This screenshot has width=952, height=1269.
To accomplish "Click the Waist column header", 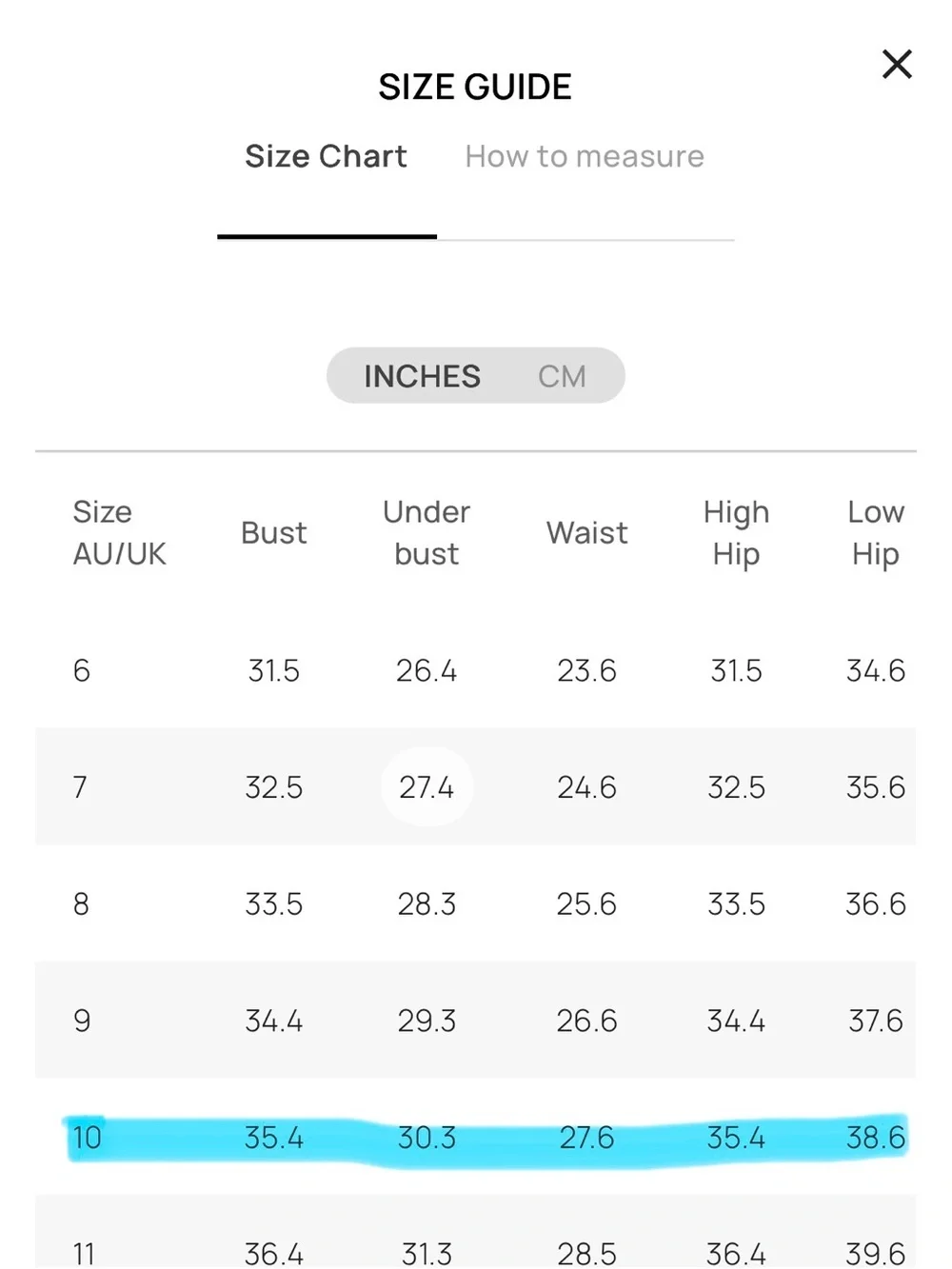I will click(x=586, y=533).
